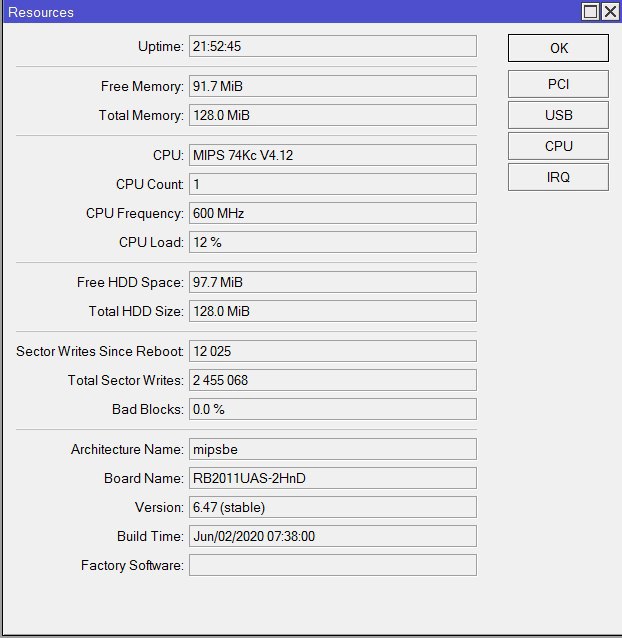Open the CPU details window
The image size is (622, 638).
[558, 146]
